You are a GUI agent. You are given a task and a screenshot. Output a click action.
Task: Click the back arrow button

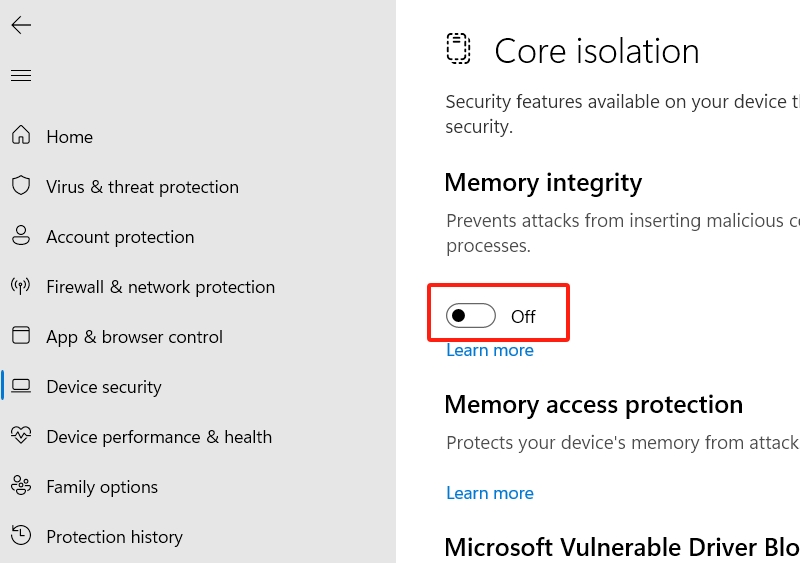click(x=21, y=26)
